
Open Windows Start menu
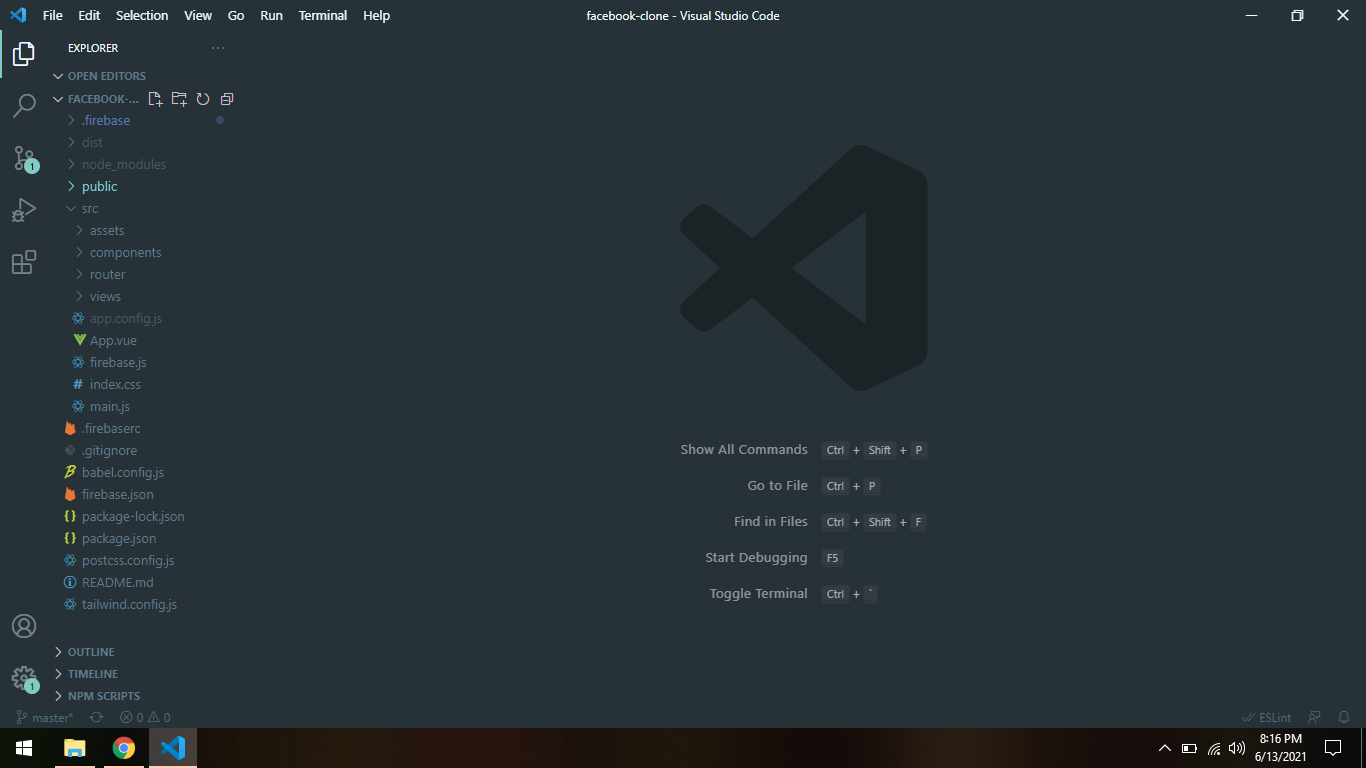24,748
